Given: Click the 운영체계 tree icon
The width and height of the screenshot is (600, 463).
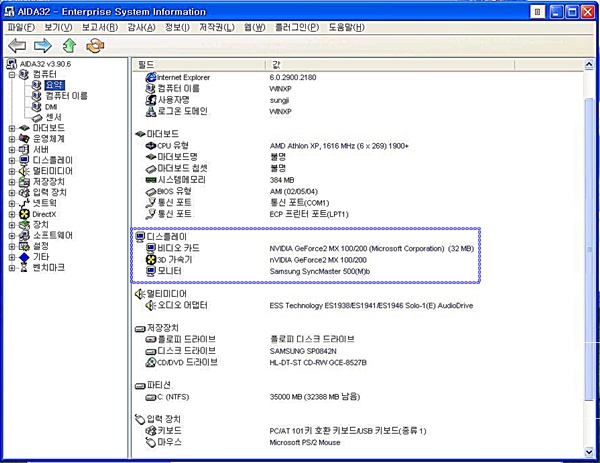Looking at the screenshot, I should click(24, 139).
